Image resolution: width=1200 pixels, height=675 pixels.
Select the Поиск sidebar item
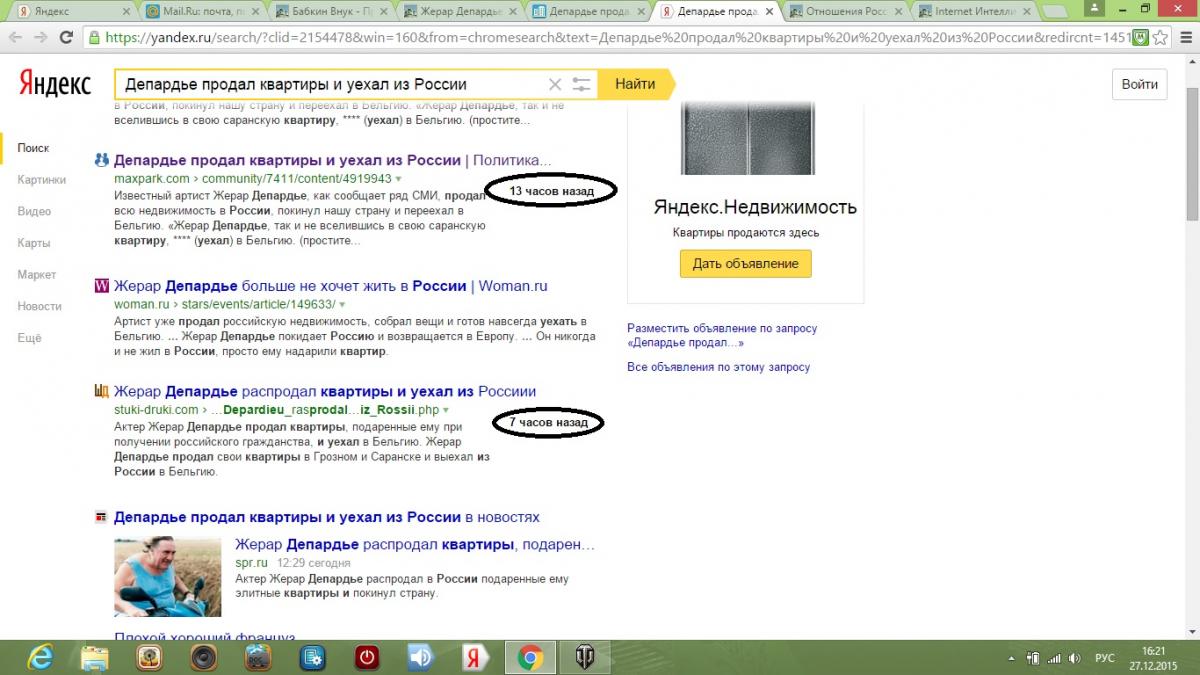[33, 148]
